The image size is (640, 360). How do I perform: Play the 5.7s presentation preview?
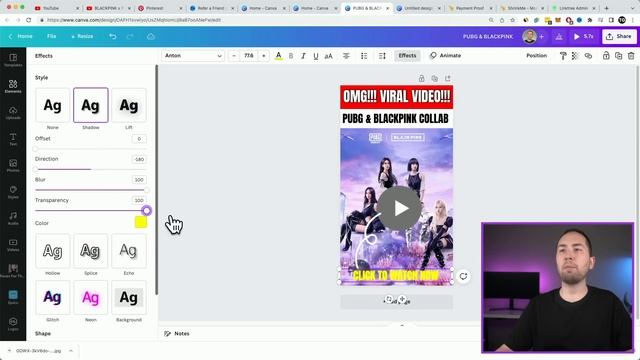click(x=584, y=36)
